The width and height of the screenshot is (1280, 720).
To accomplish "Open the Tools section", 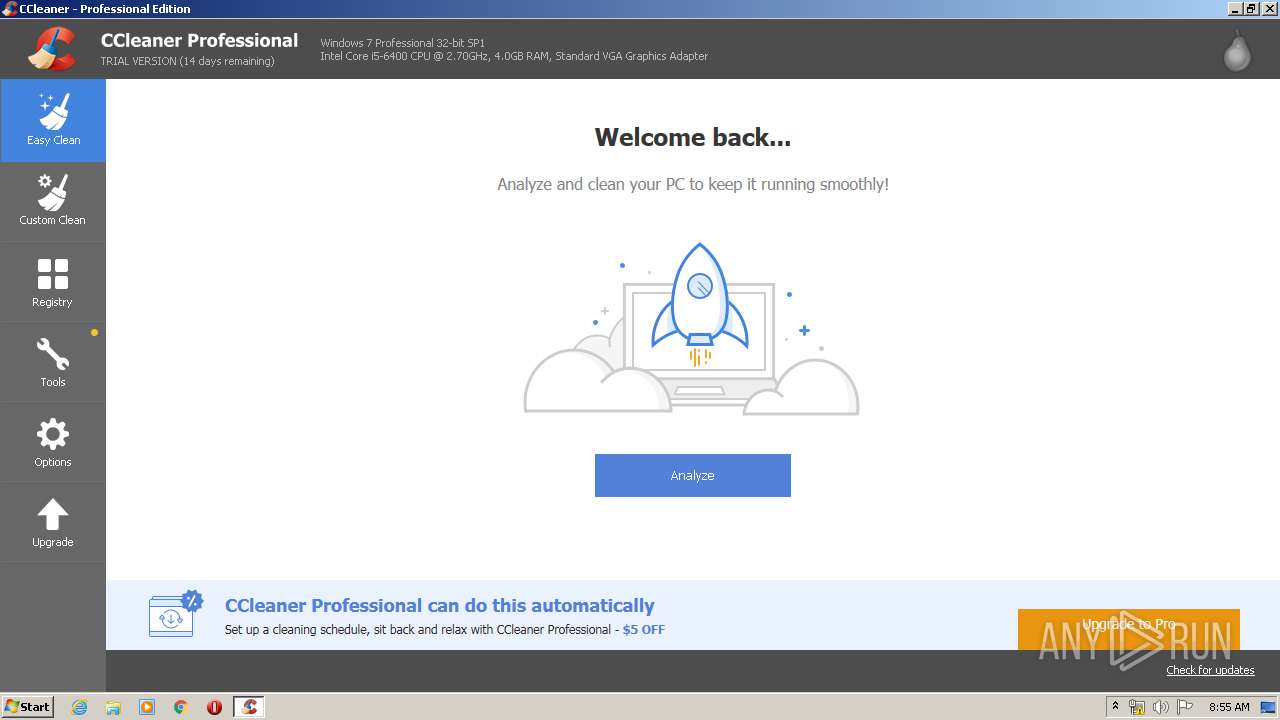I will 53,362.
